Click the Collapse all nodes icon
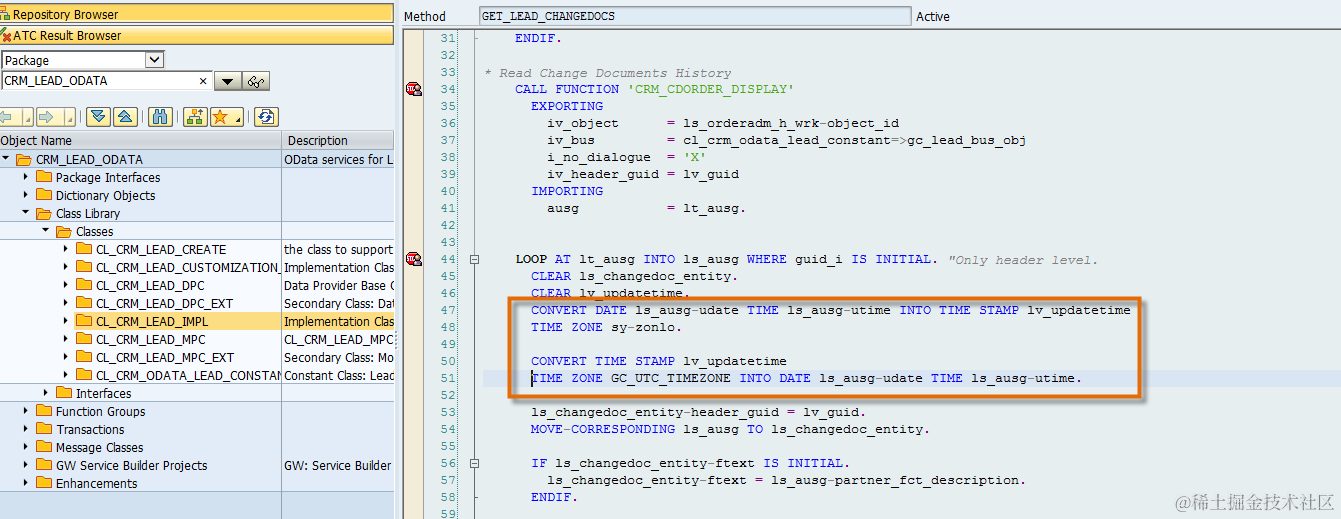The image size is (1341, 519). pyautogui.click(x=125, y=117)
